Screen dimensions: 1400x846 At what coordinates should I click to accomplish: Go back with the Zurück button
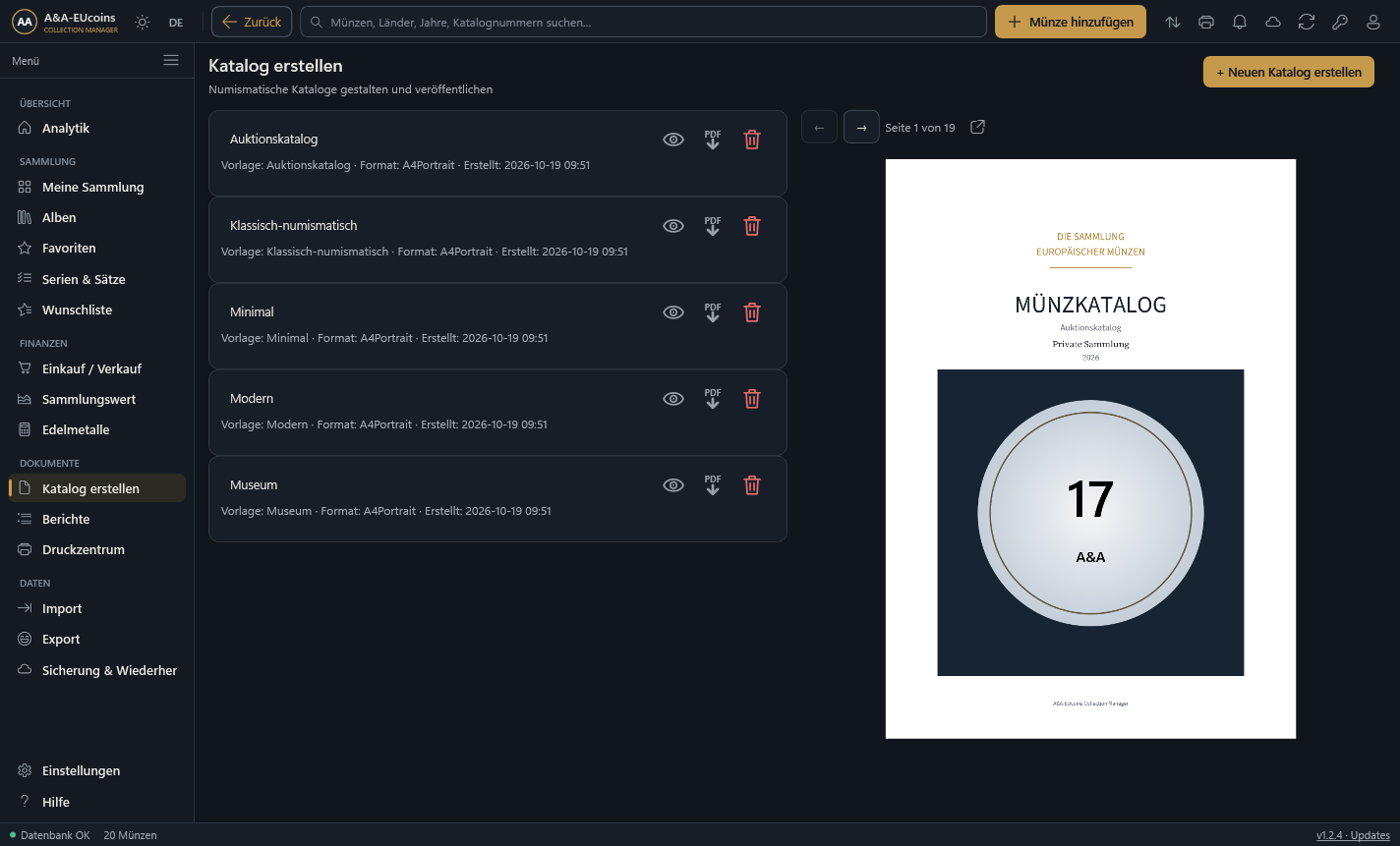pyautogui.click(x=252, y=22)
